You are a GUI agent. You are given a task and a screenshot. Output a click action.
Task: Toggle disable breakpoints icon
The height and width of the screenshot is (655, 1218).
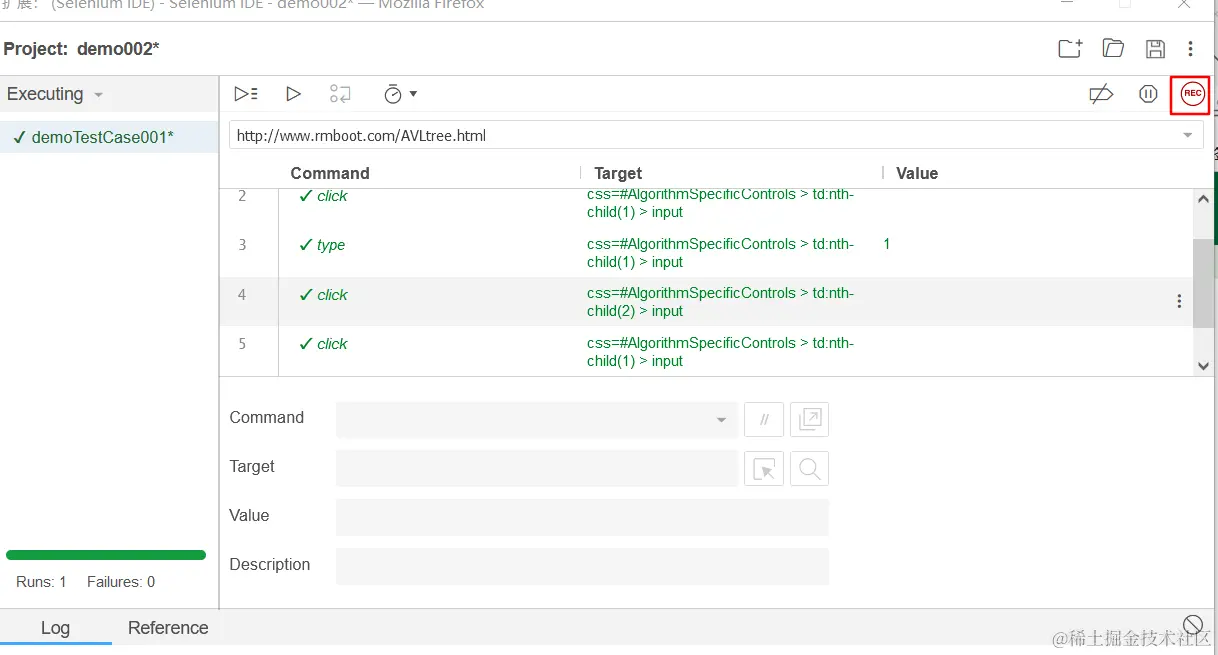[x=1101, y=94]
